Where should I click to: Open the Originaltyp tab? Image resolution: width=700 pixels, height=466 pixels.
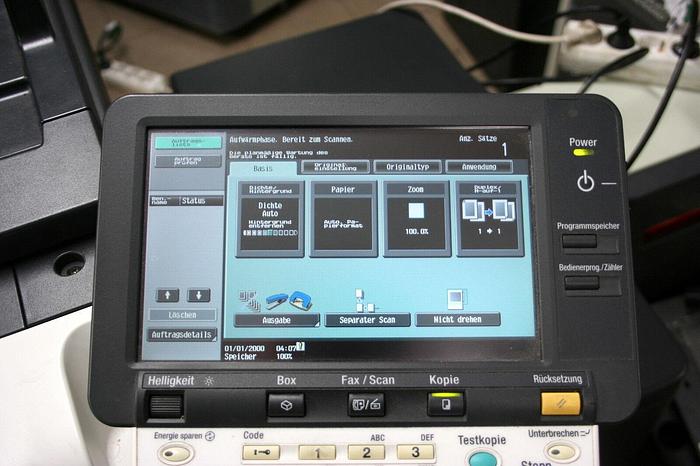pyautogui.click(x=408, y=167)
